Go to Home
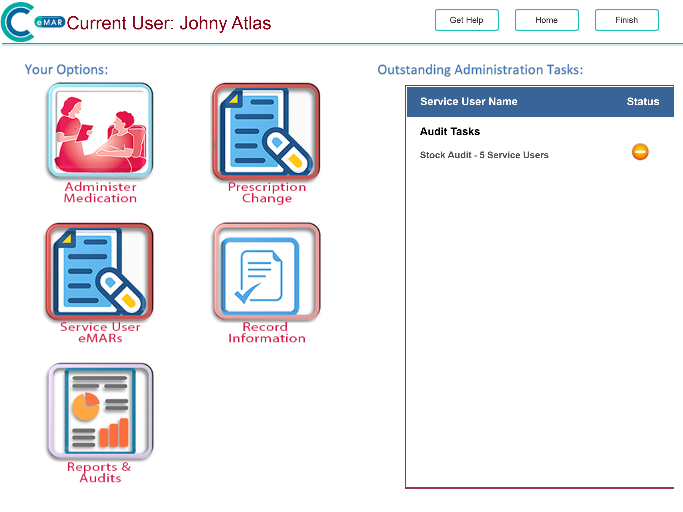This screenshot has width=683, height=512. (546, 20)
